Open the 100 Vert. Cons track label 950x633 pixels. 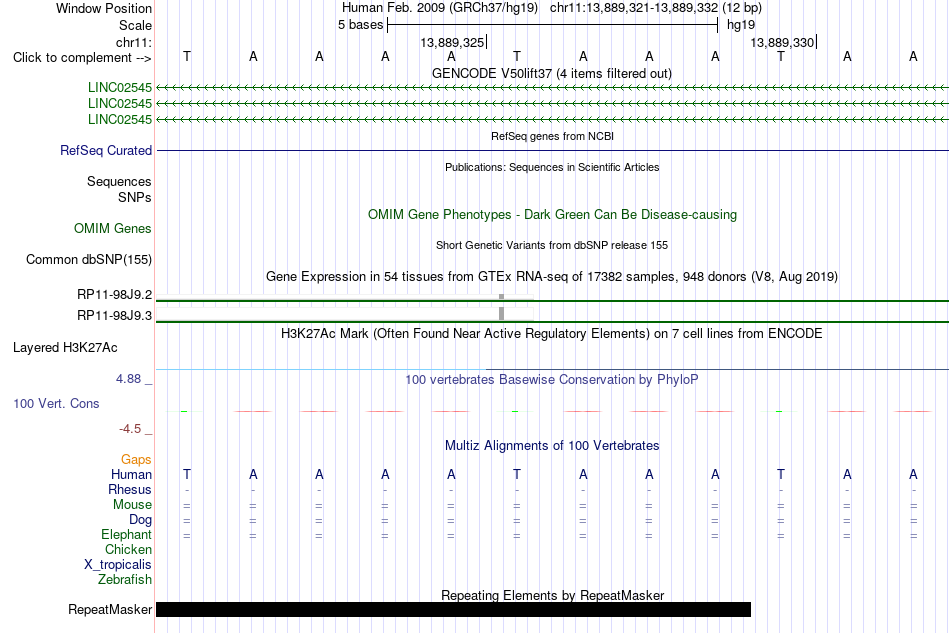(x=56, y=403)
